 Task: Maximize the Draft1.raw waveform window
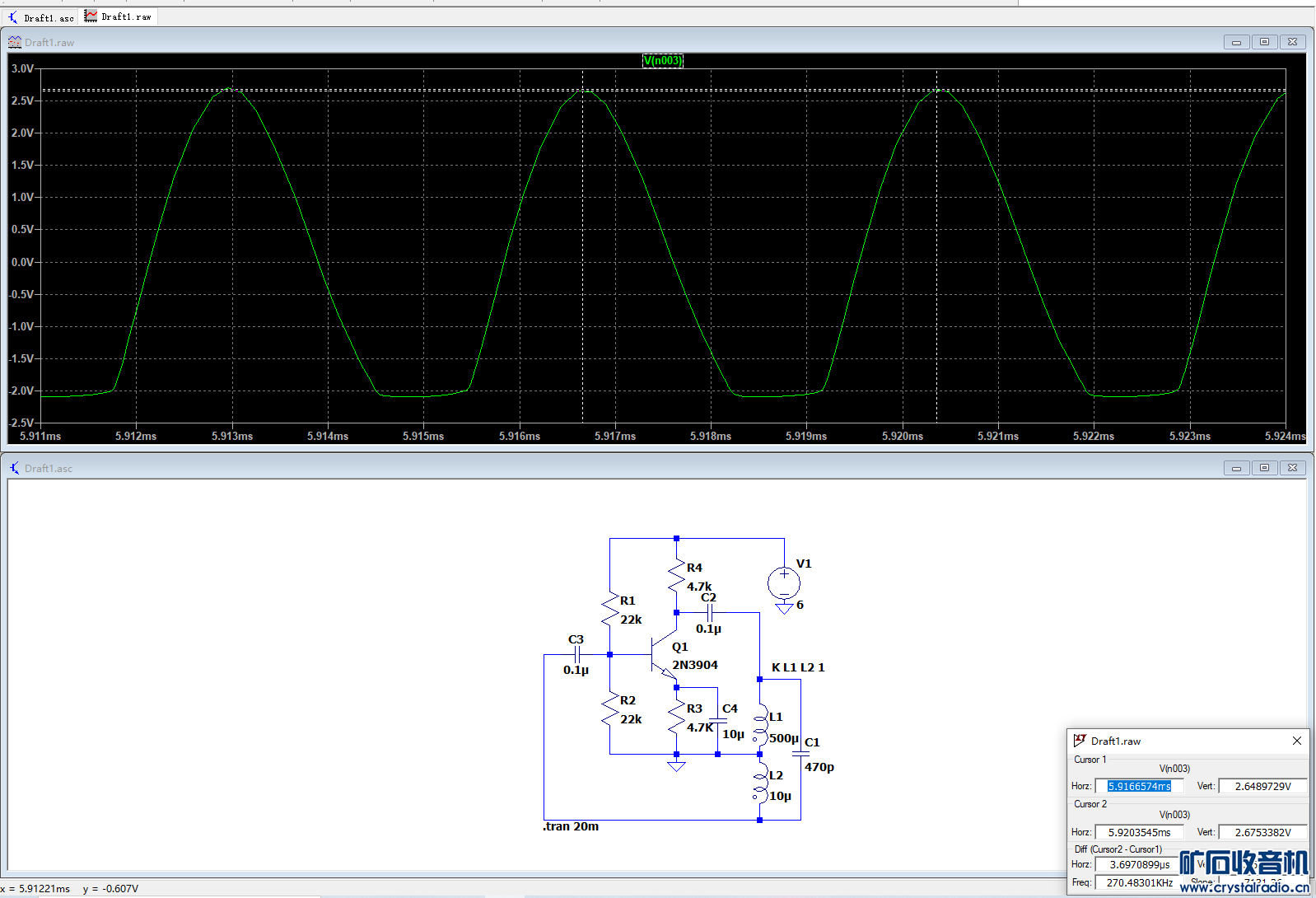pyautogui.click(x=1264, y=42)
